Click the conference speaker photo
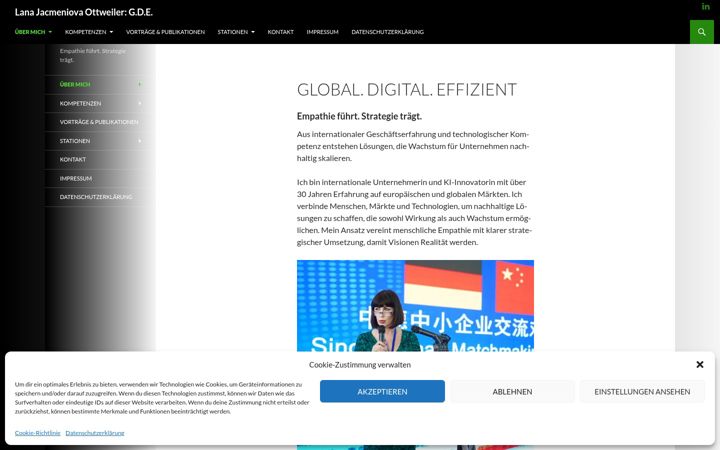720x450 pixels. pyautogui.click(x=415, y=306)
